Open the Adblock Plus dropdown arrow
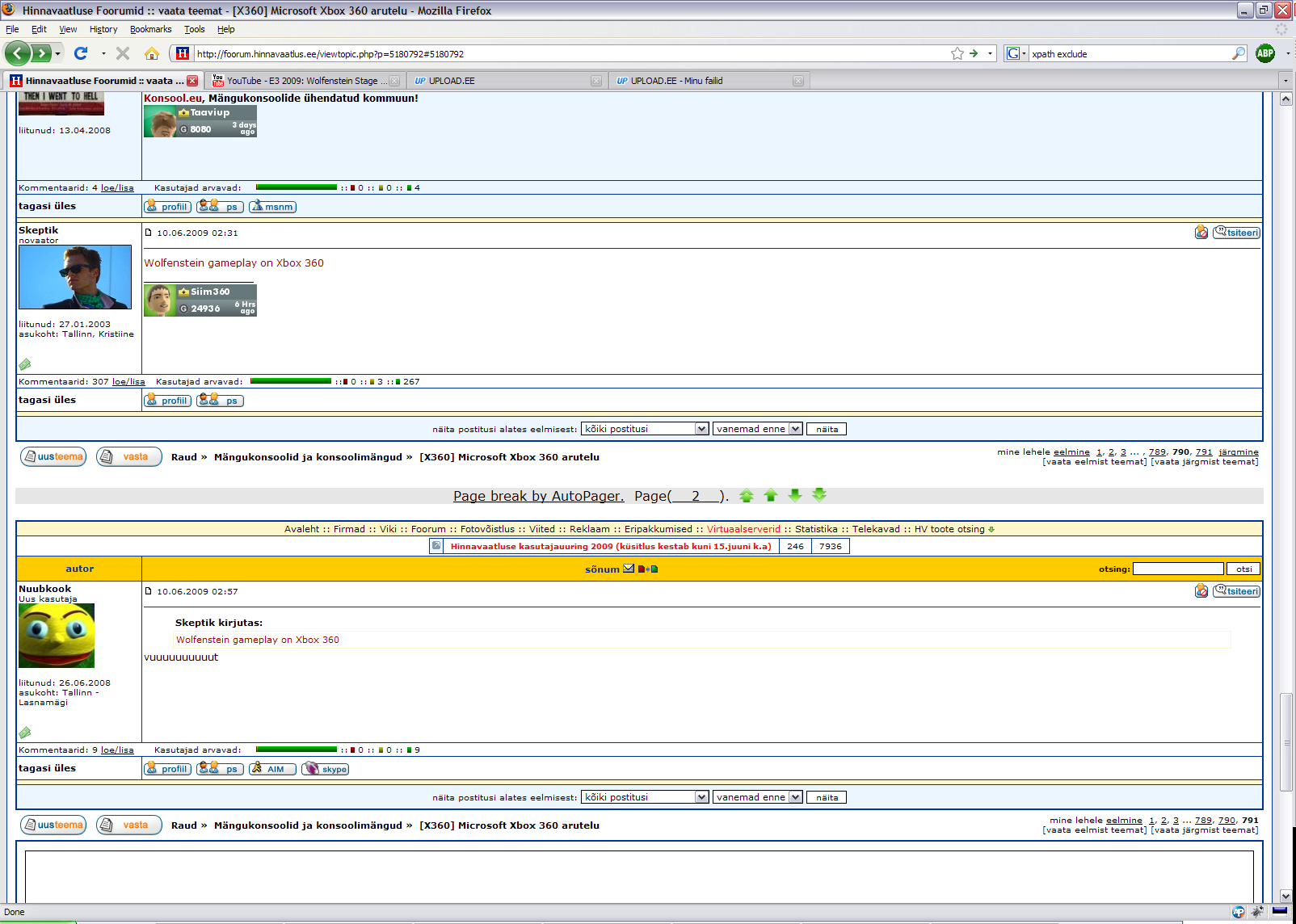Viewport: 1296px width, 924px height. [1288, 53]
